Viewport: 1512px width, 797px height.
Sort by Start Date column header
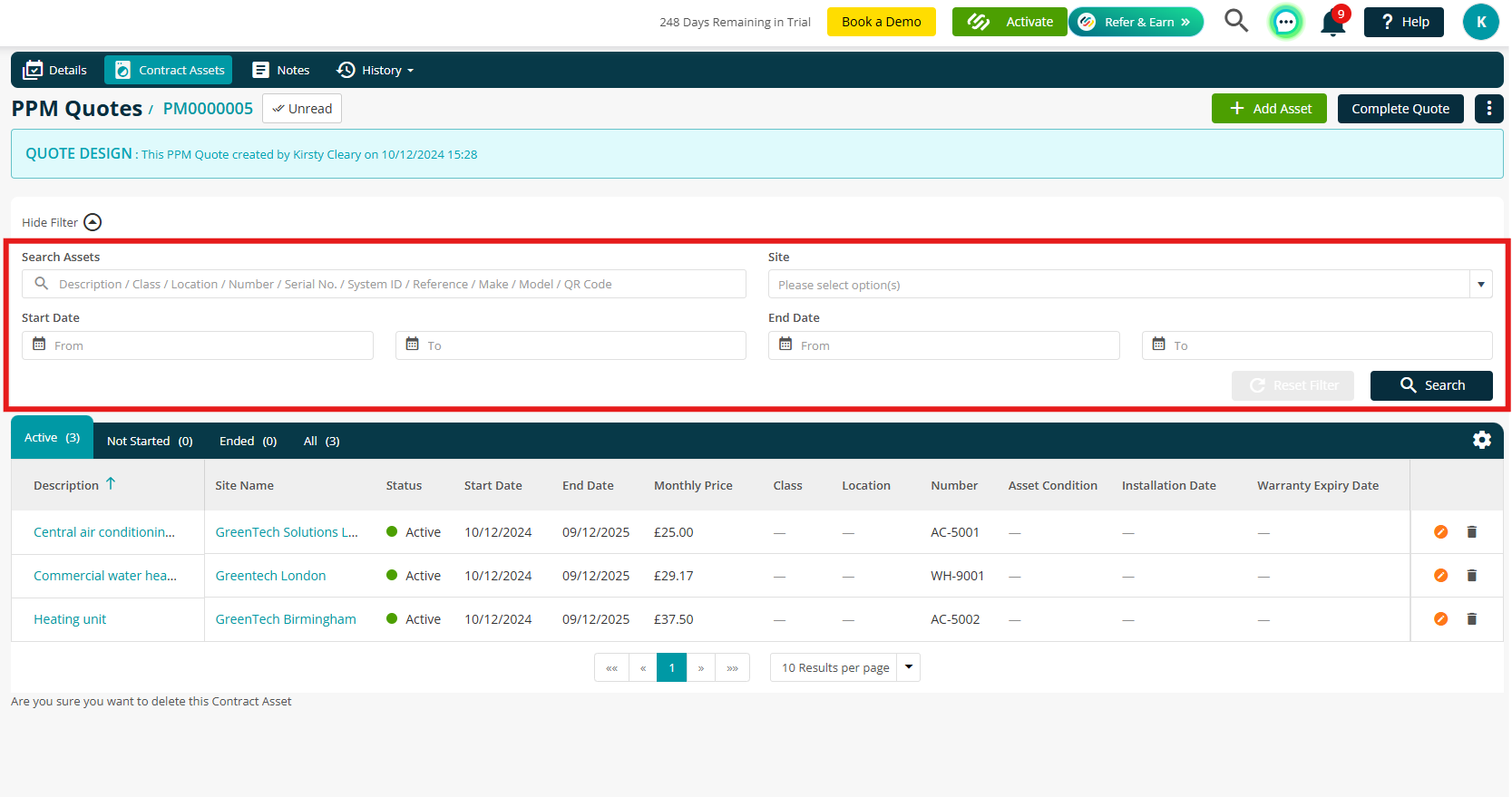(x=493, y=486)
